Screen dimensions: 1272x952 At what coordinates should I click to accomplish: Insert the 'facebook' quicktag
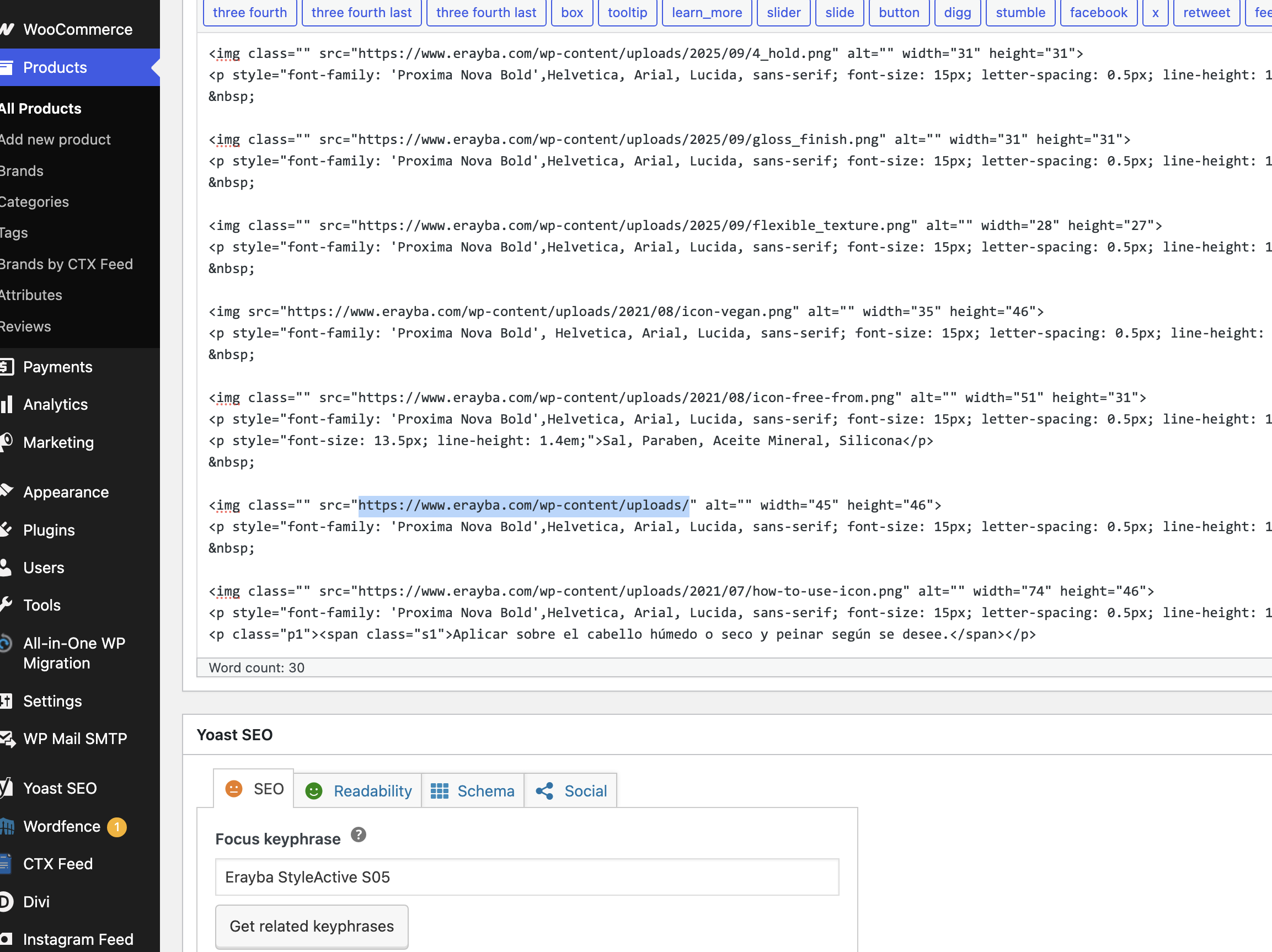[1098, 13]
